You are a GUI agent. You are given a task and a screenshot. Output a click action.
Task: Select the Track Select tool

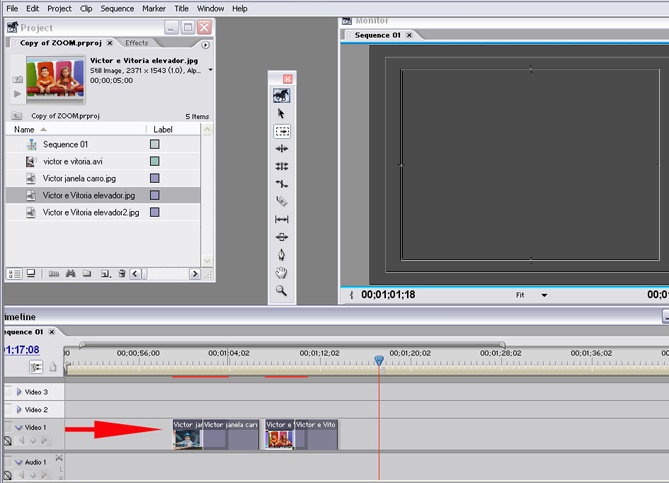(x=282, y=131)
